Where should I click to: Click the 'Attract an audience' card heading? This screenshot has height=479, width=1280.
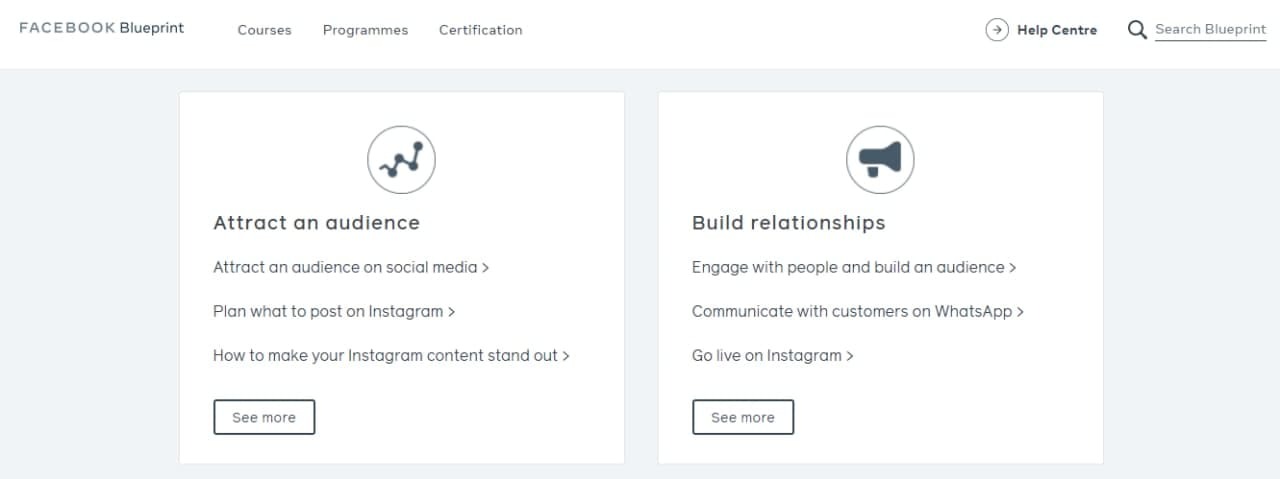(x=316, y=222)
